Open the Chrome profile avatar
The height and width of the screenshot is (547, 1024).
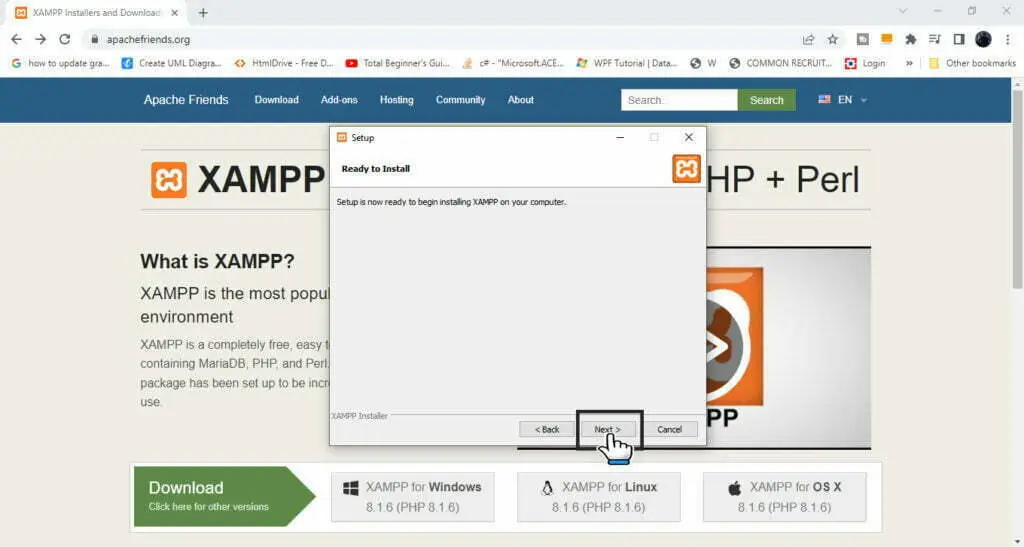point(983,39)
